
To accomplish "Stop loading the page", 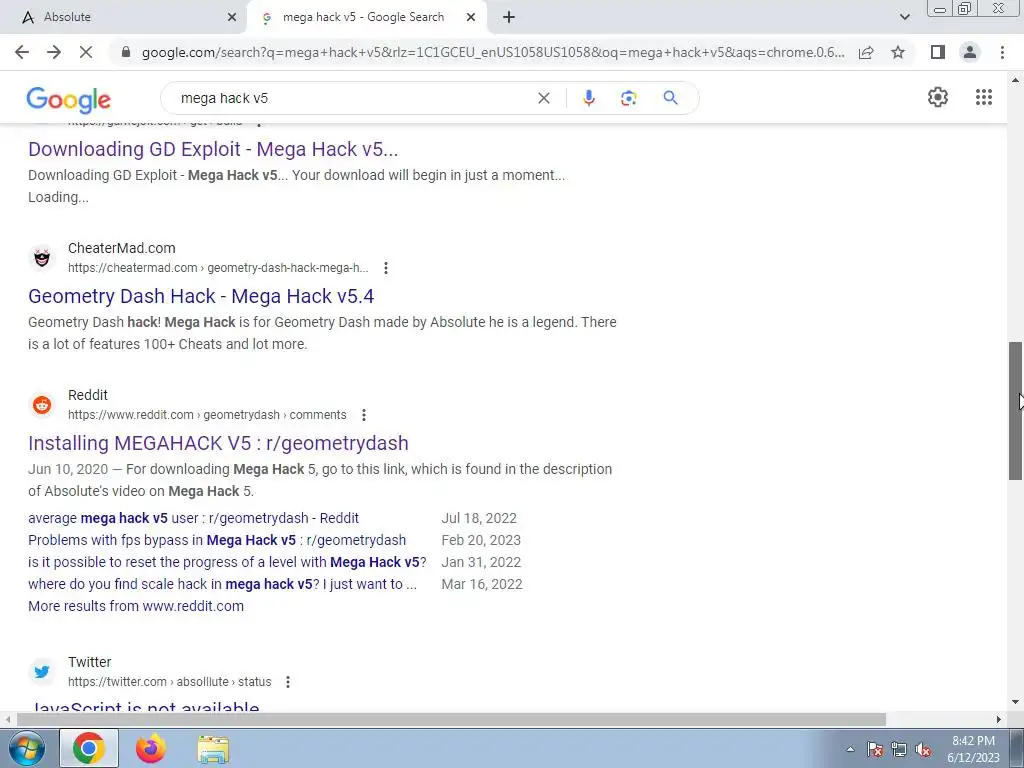I will coord(86,52).
